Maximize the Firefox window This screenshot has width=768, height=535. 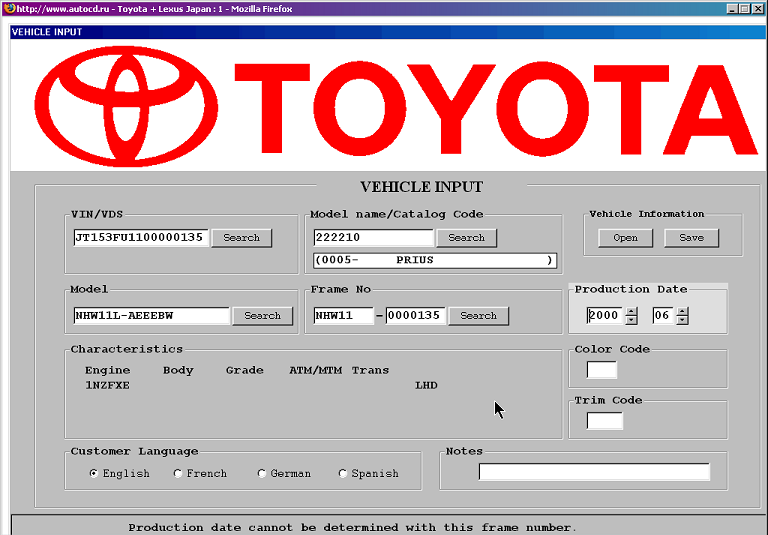point(744,9)
